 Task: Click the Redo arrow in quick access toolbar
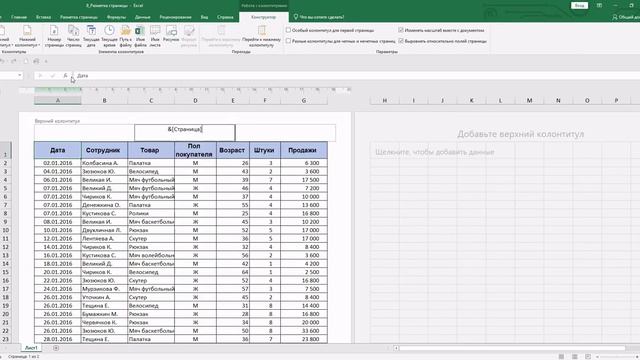click(x=14, y=61)
